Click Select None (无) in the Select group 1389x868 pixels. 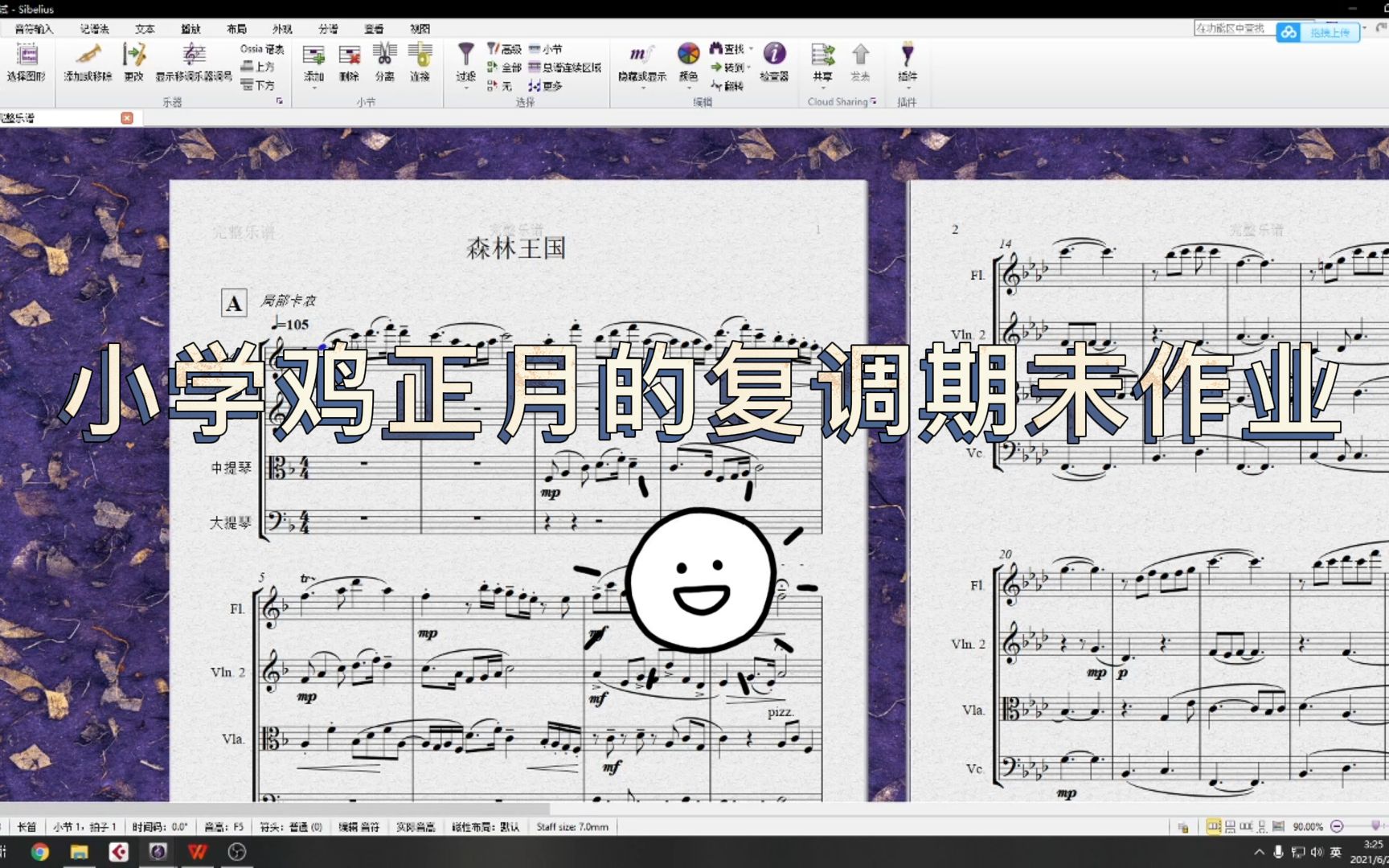499,85
